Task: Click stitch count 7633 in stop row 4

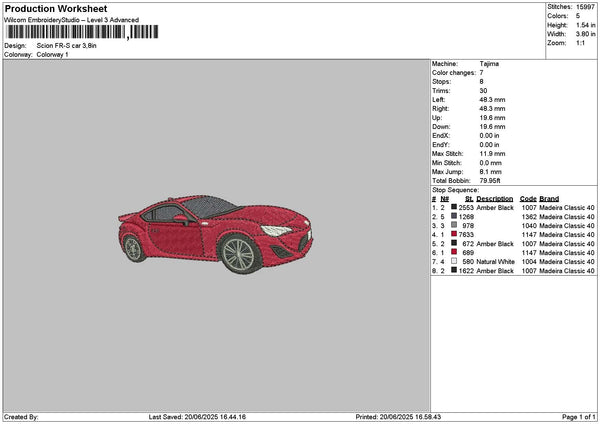Action: coord(466,235)
